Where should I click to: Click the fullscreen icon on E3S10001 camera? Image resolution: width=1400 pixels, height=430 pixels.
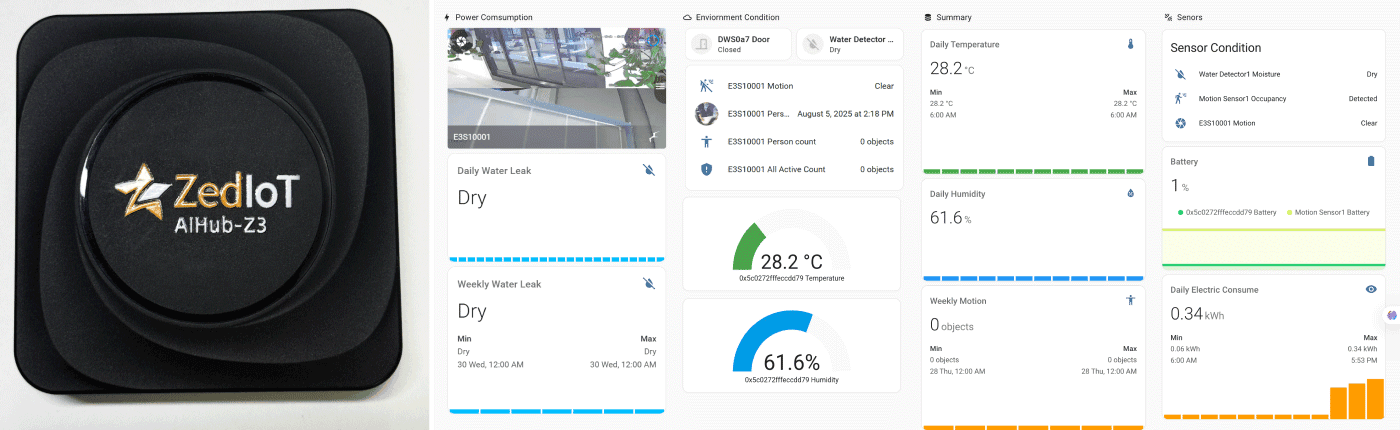click(x=652, y=136)
